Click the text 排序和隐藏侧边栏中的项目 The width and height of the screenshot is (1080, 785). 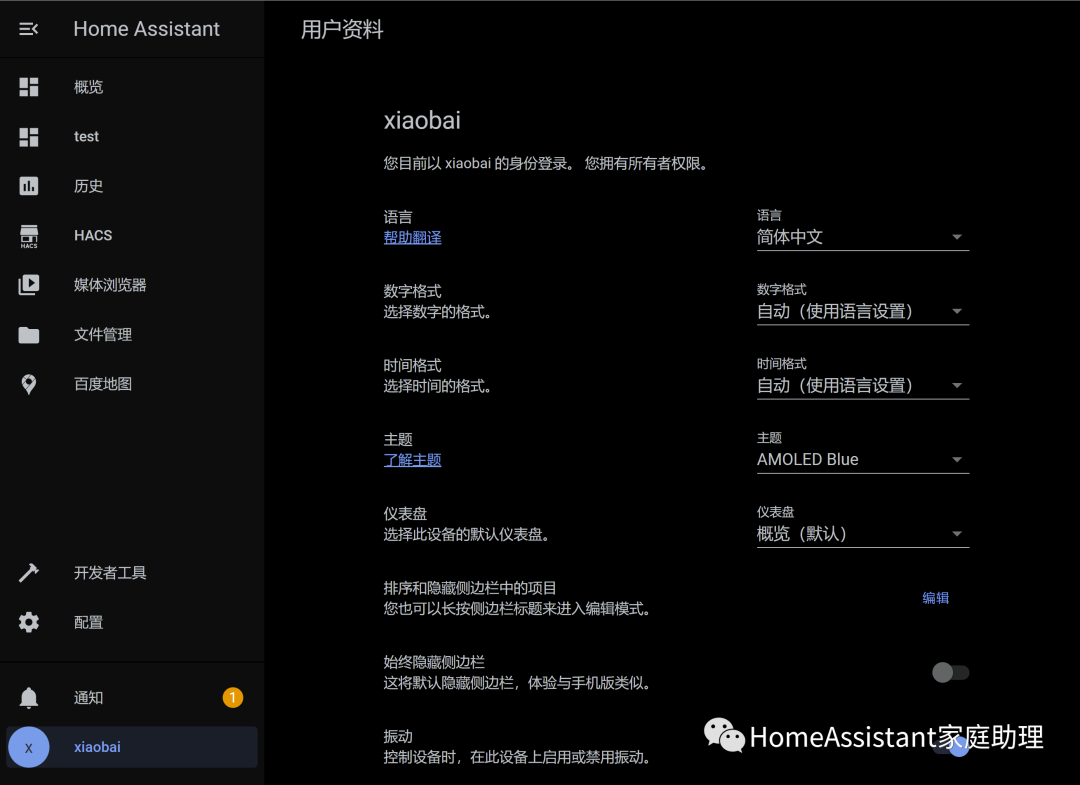(x=470, y=588)
